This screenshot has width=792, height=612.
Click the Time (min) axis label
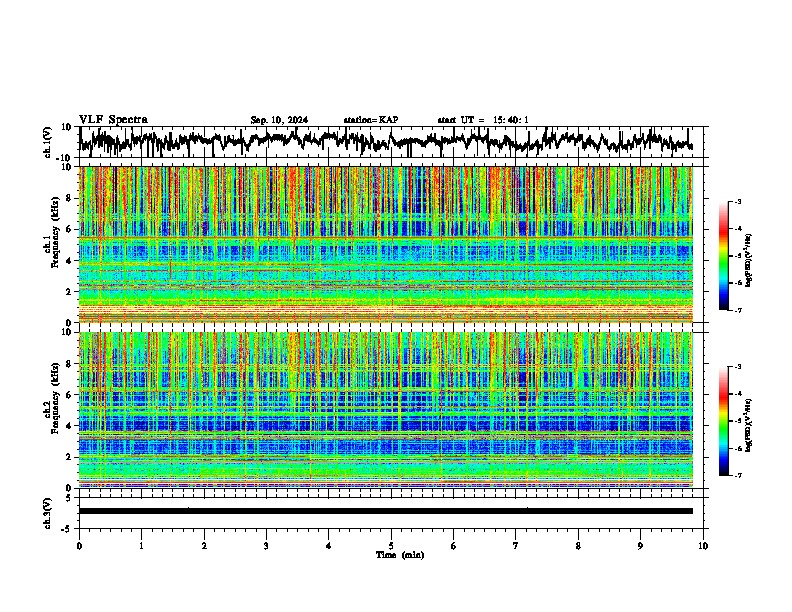pyautogui.click(x=400, y=555)
